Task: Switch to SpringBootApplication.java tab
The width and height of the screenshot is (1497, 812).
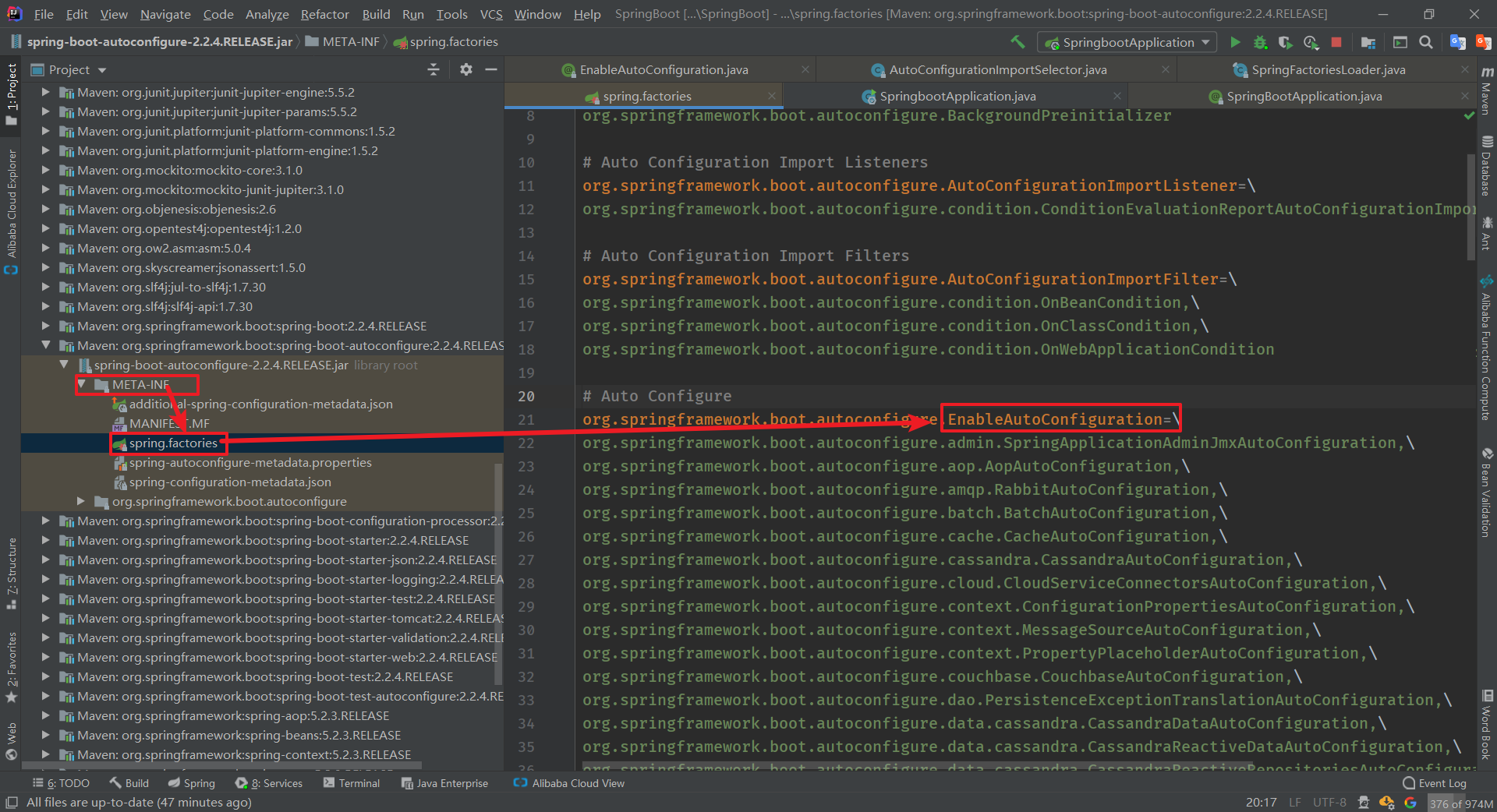Action: click(x=1304, y=96)
